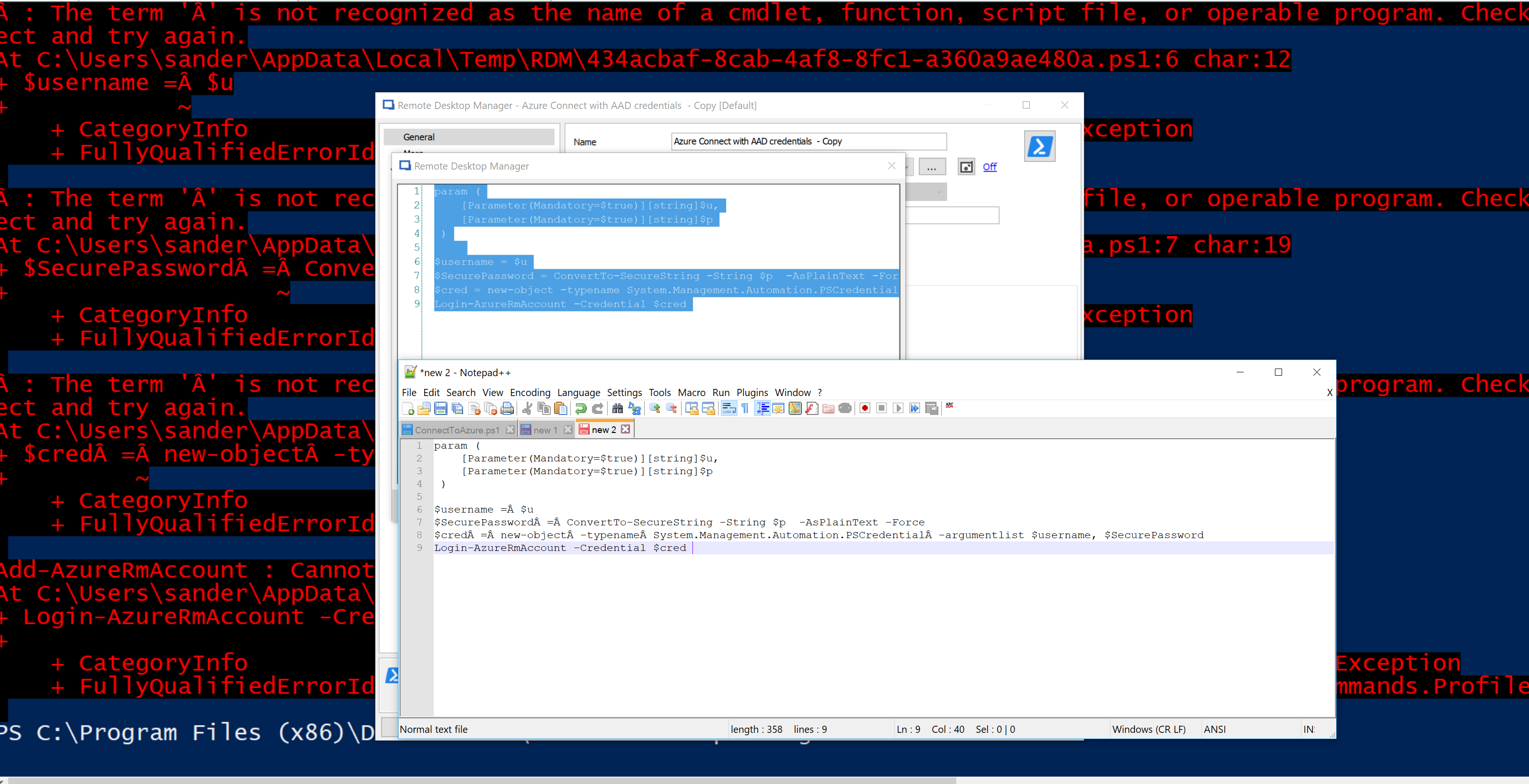The width and height of the screenshot is (1529, 784).
Task: Click the Stop Recording macro icon
Action: click(882, 408)
